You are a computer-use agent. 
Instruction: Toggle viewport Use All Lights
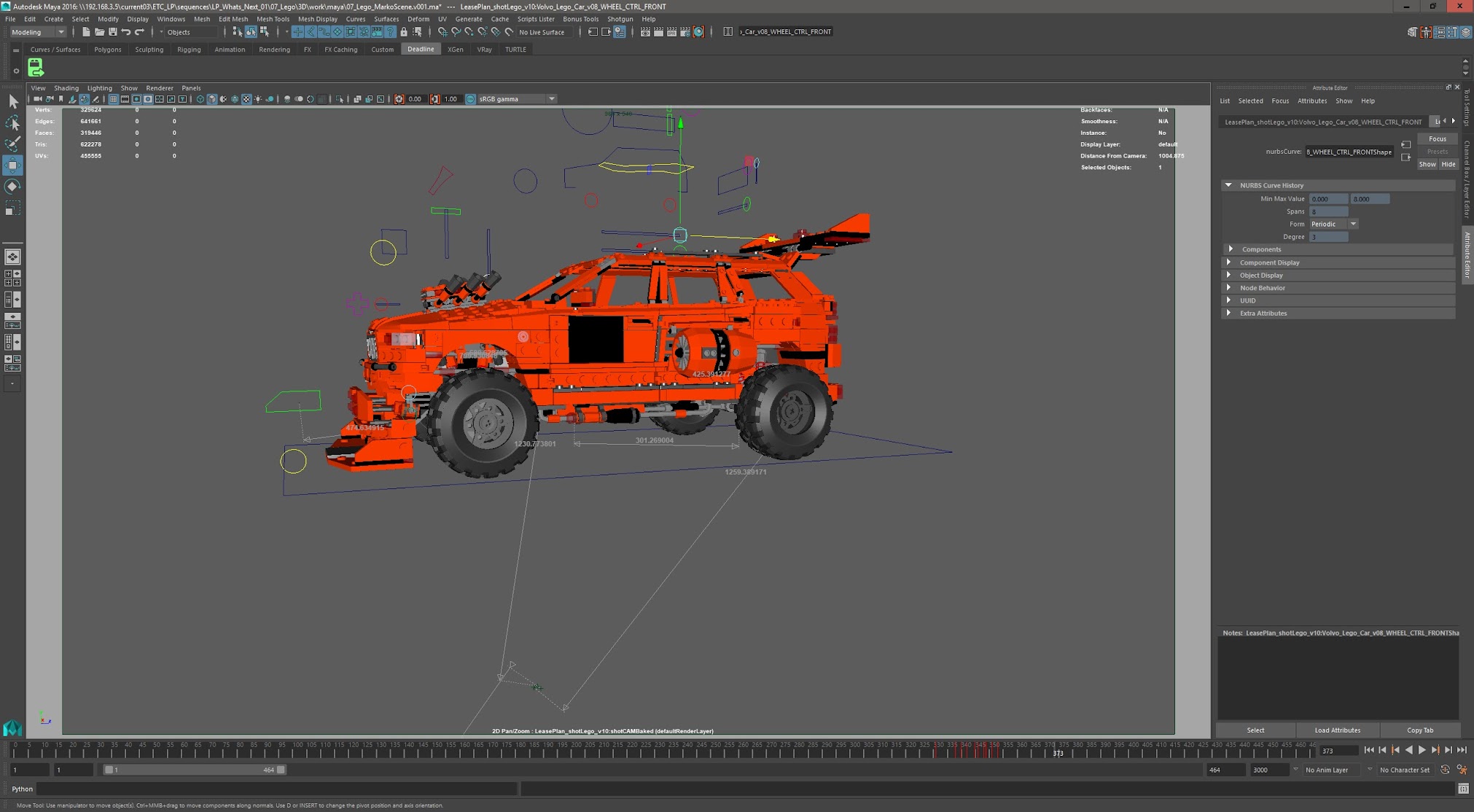(x=258, y=99)
